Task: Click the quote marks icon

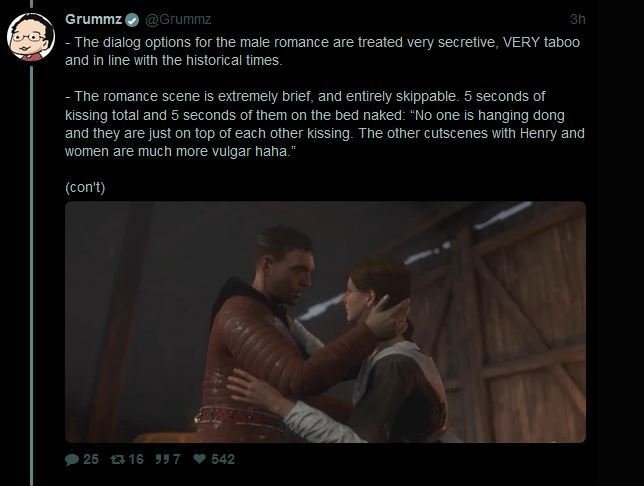Action: point(161,459)
